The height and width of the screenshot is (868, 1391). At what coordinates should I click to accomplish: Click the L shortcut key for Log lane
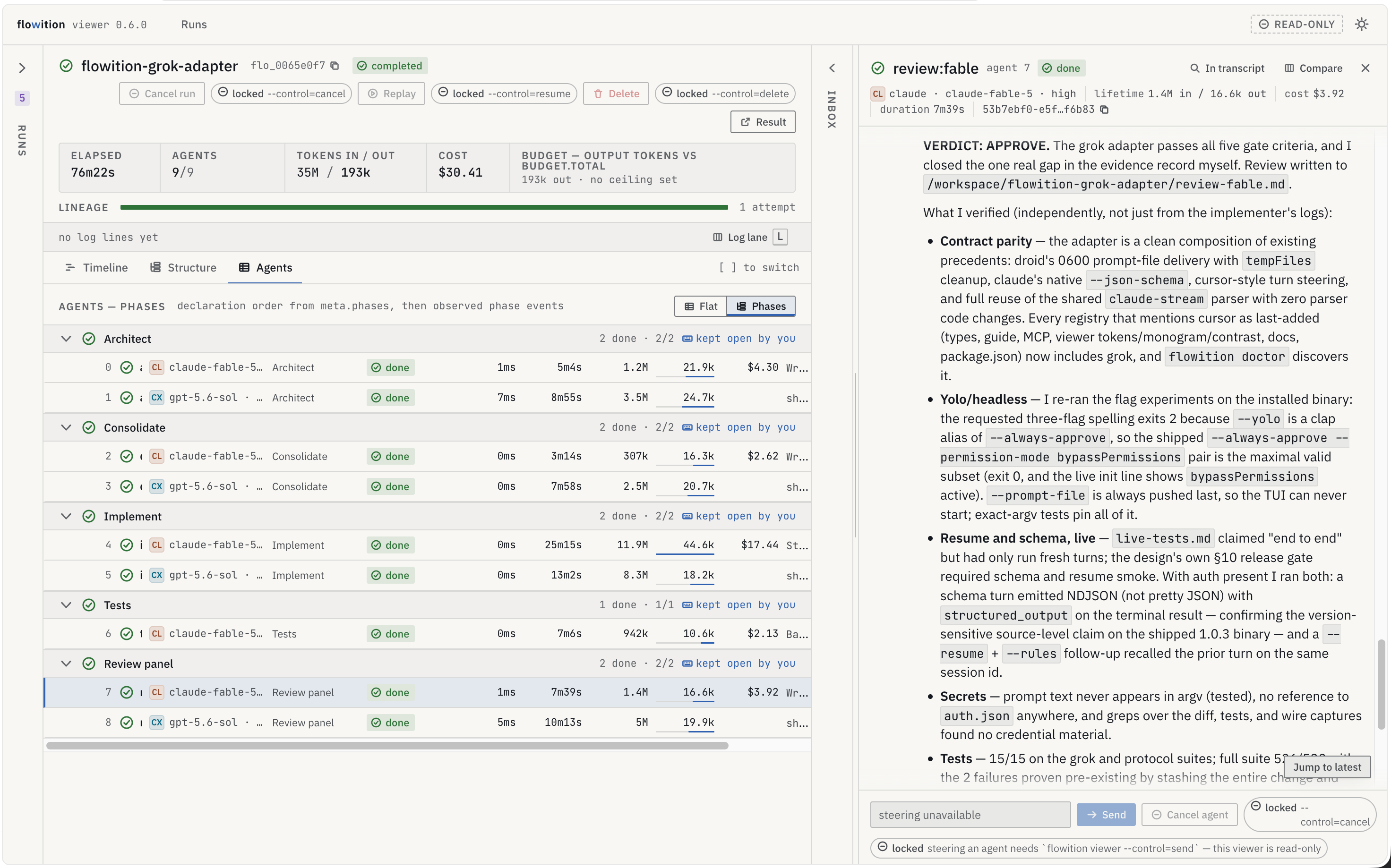click(779, 237)
